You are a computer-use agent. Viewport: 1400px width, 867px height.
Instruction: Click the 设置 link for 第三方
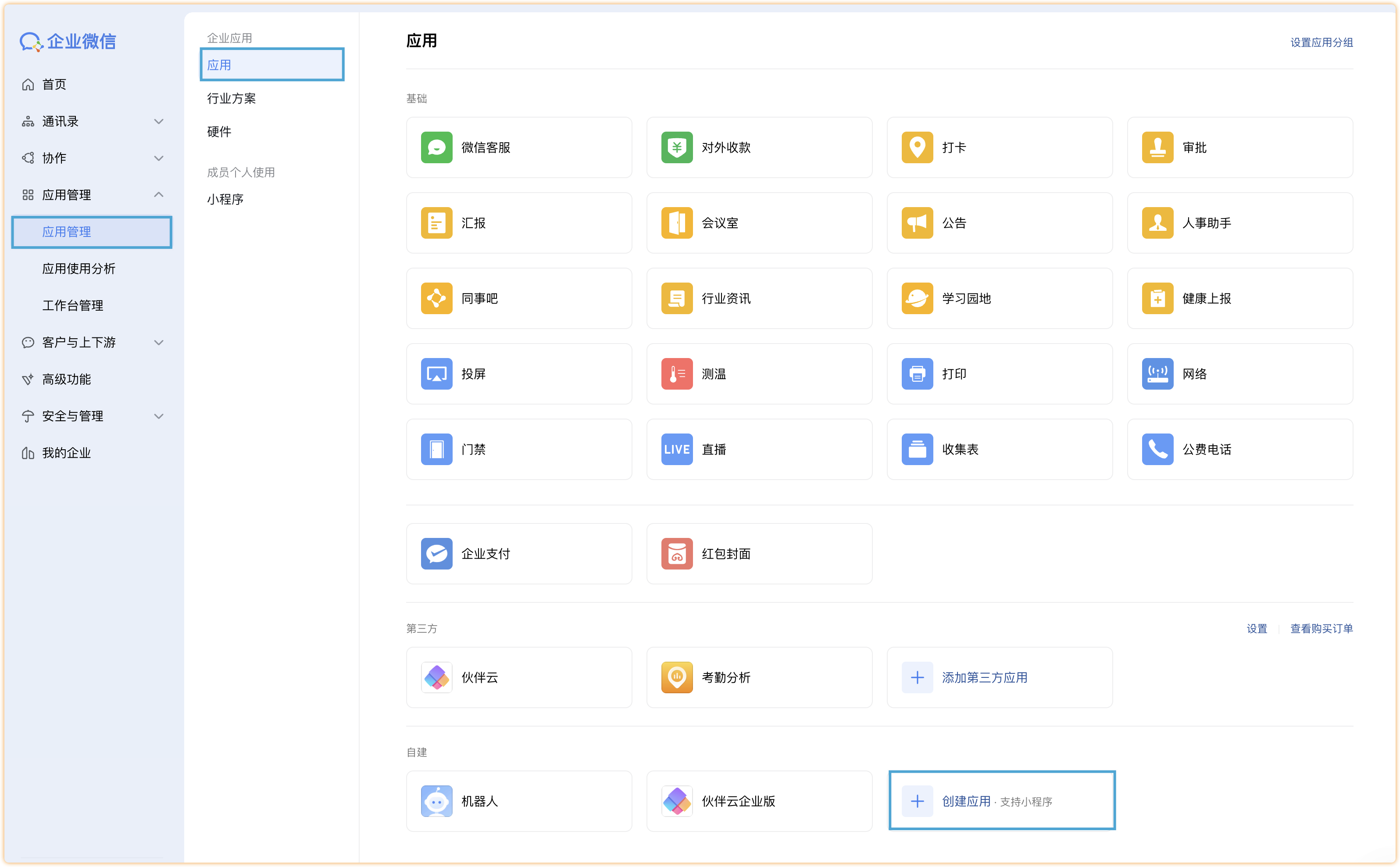(1256, 628)
